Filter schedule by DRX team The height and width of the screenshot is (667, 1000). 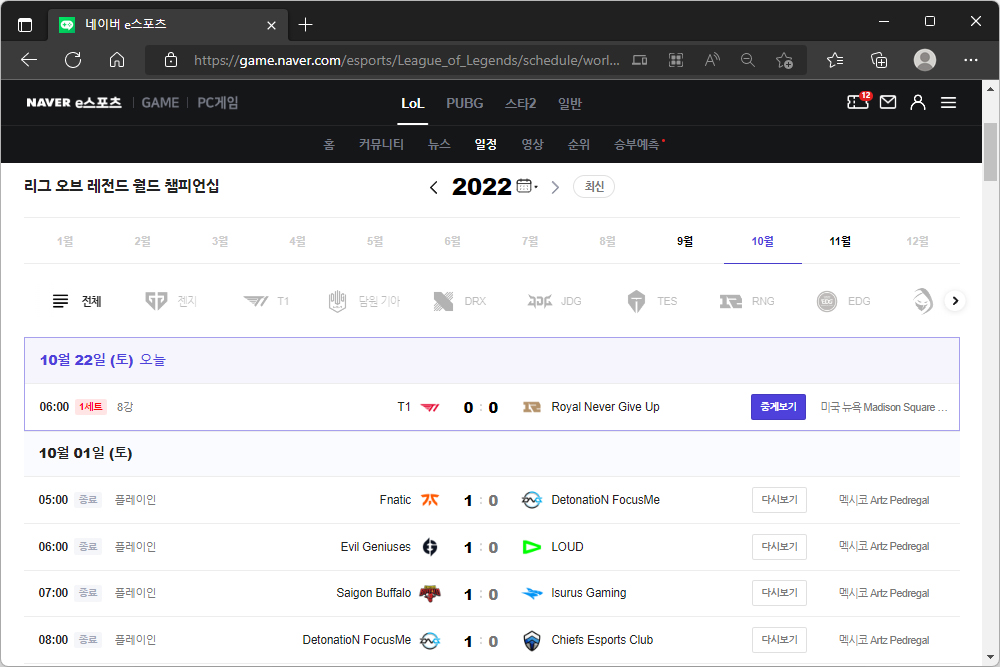(459, 301)
